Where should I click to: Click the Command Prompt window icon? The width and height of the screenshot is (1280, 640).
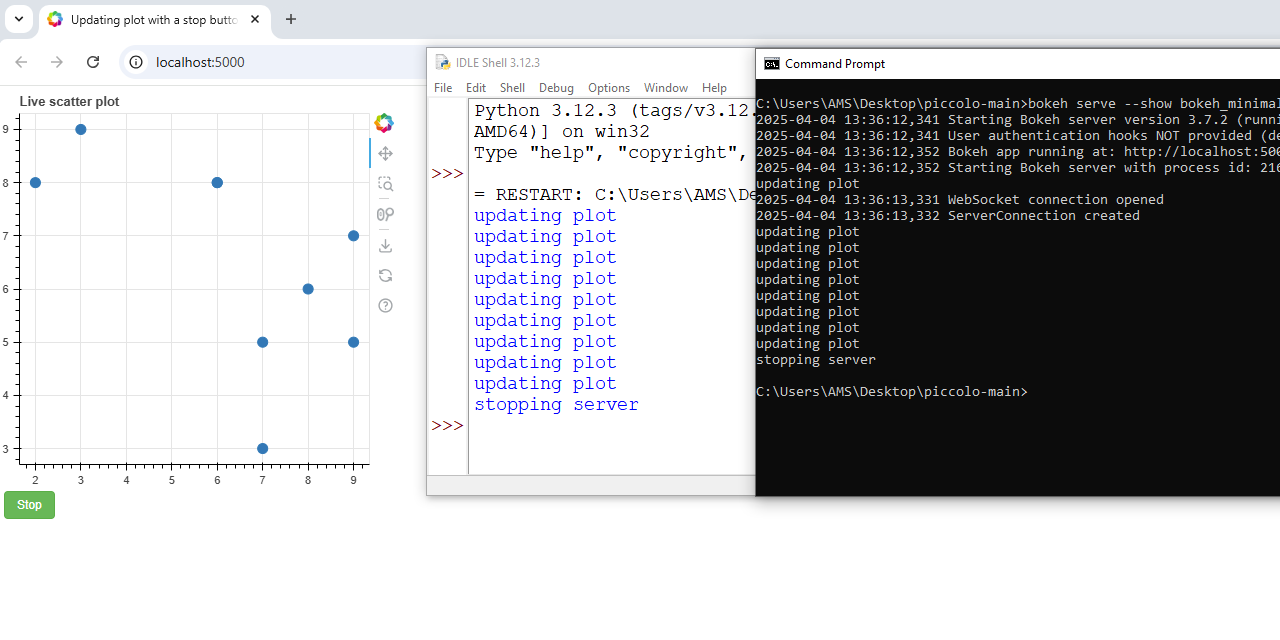771,63
